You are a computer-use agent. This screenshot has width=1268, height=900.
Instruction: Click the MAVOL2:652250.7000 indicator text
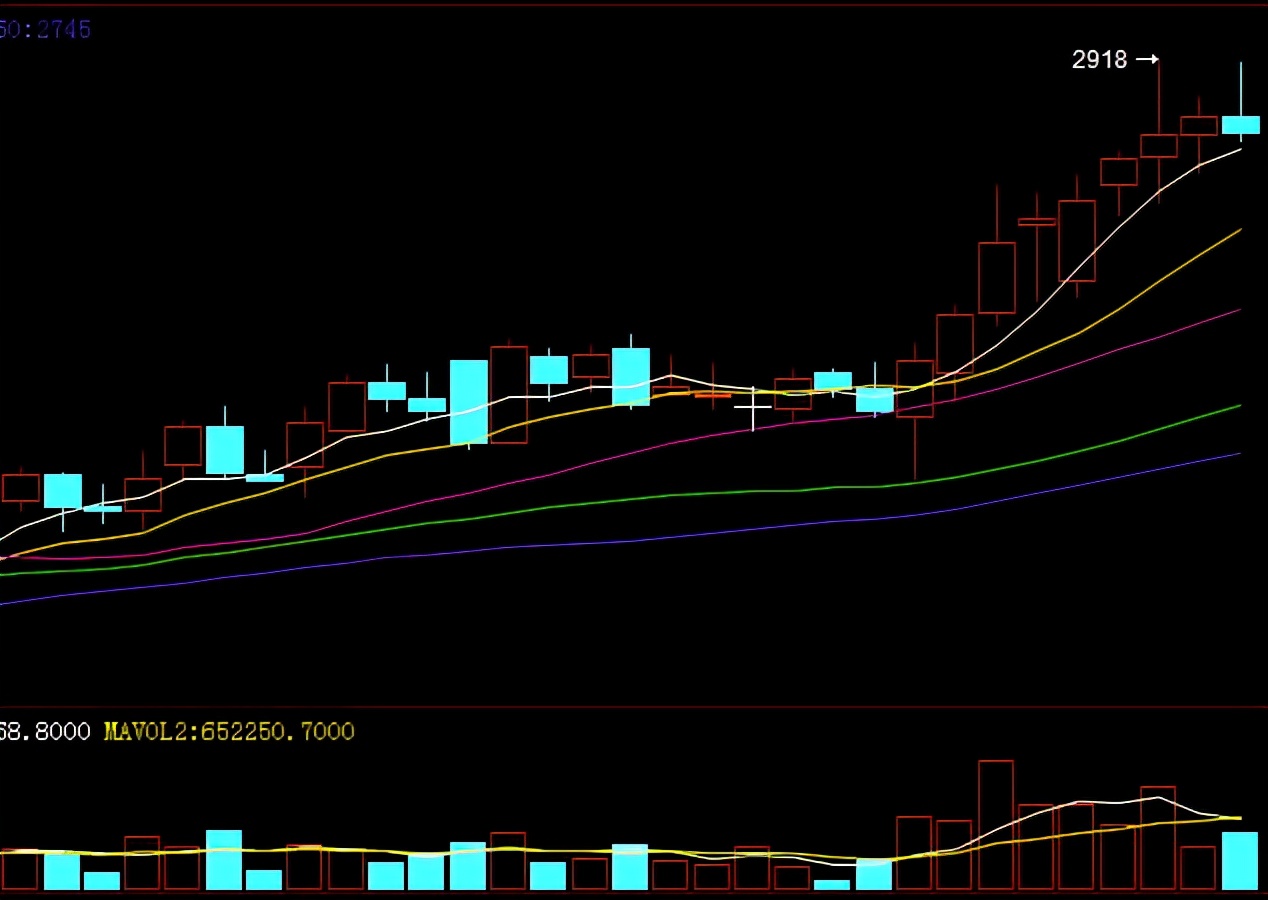(x=229, y=731)
